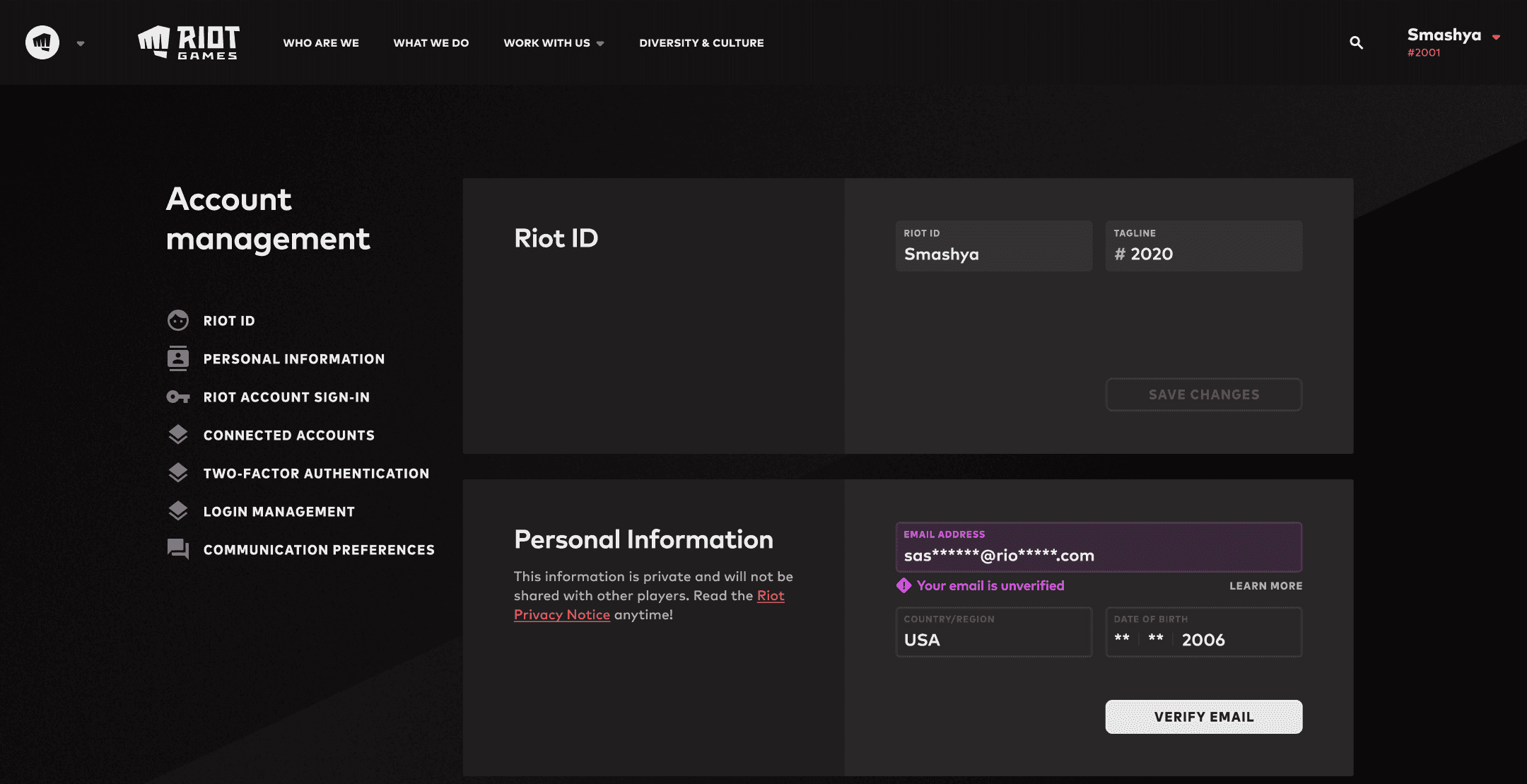Click the Email Address input field
Viewport: 1527px width, 784px height.
pos(1099,547)
